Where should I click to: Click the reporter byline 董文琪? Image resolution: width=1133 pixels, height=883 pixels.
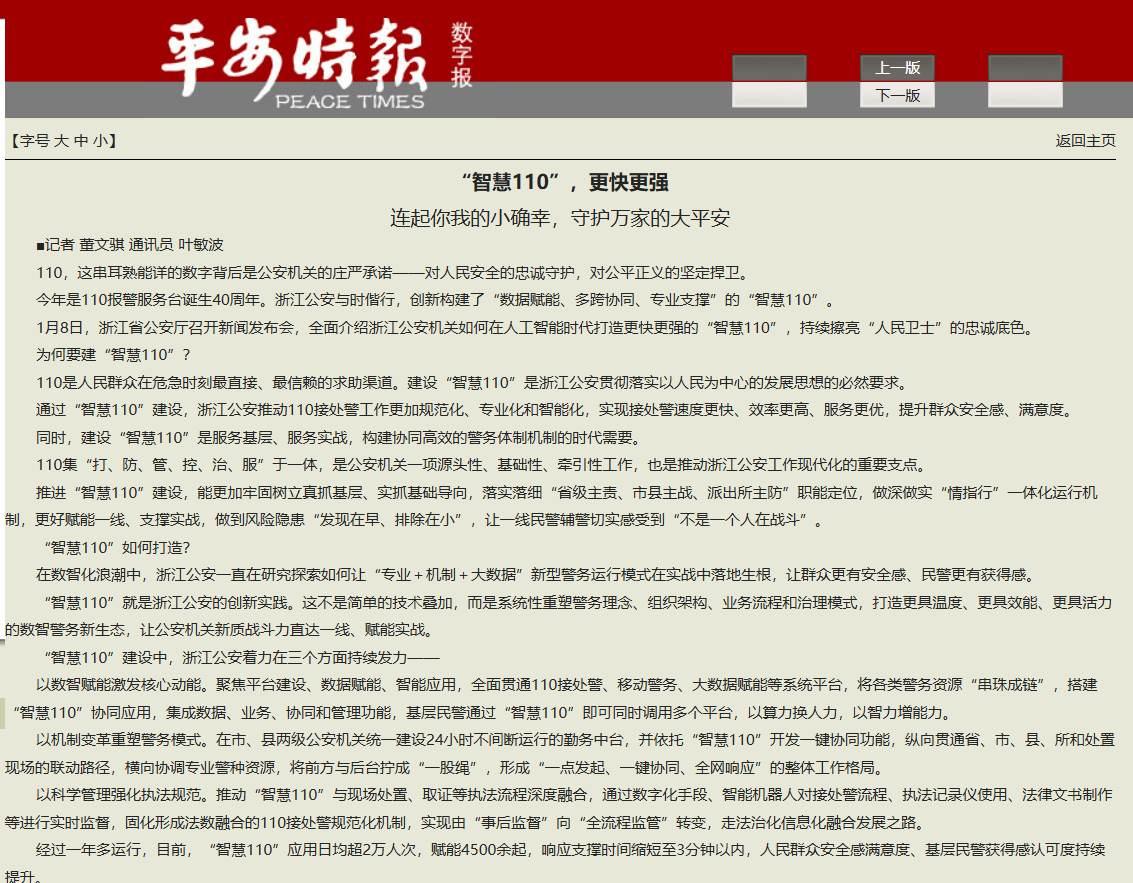click(101, 245)
